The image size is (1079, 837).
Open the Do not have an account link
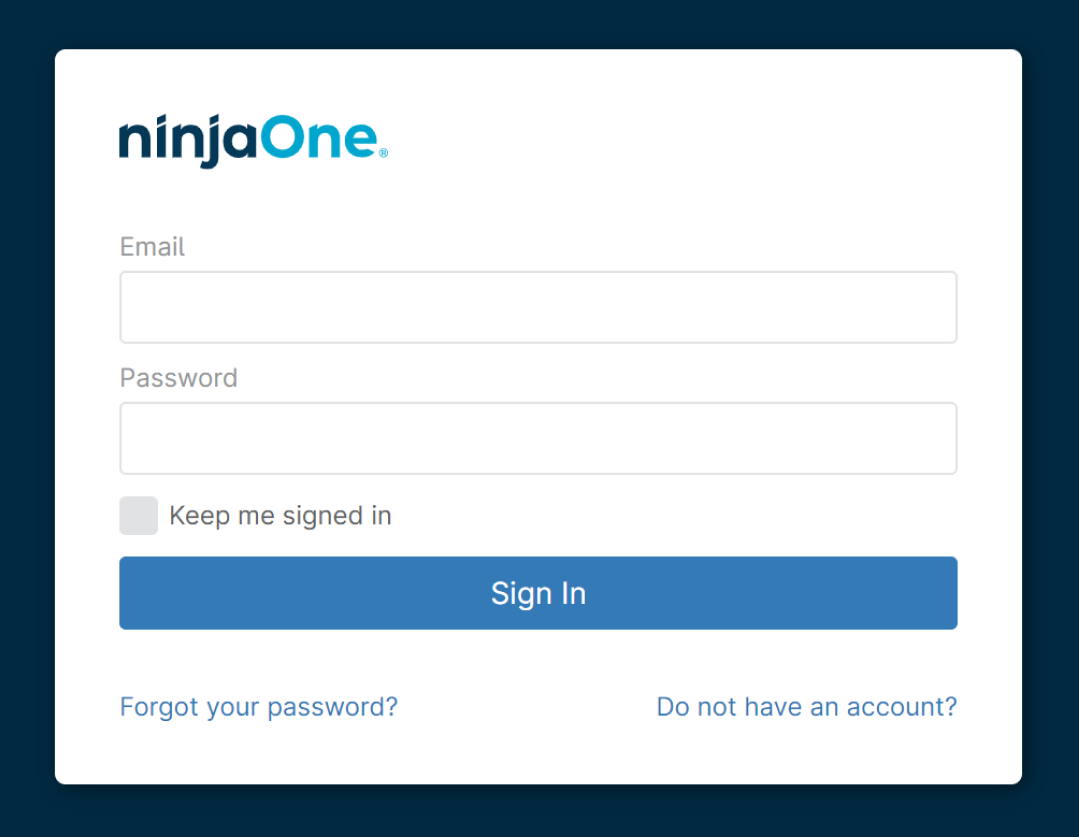(x=806, y=707)
